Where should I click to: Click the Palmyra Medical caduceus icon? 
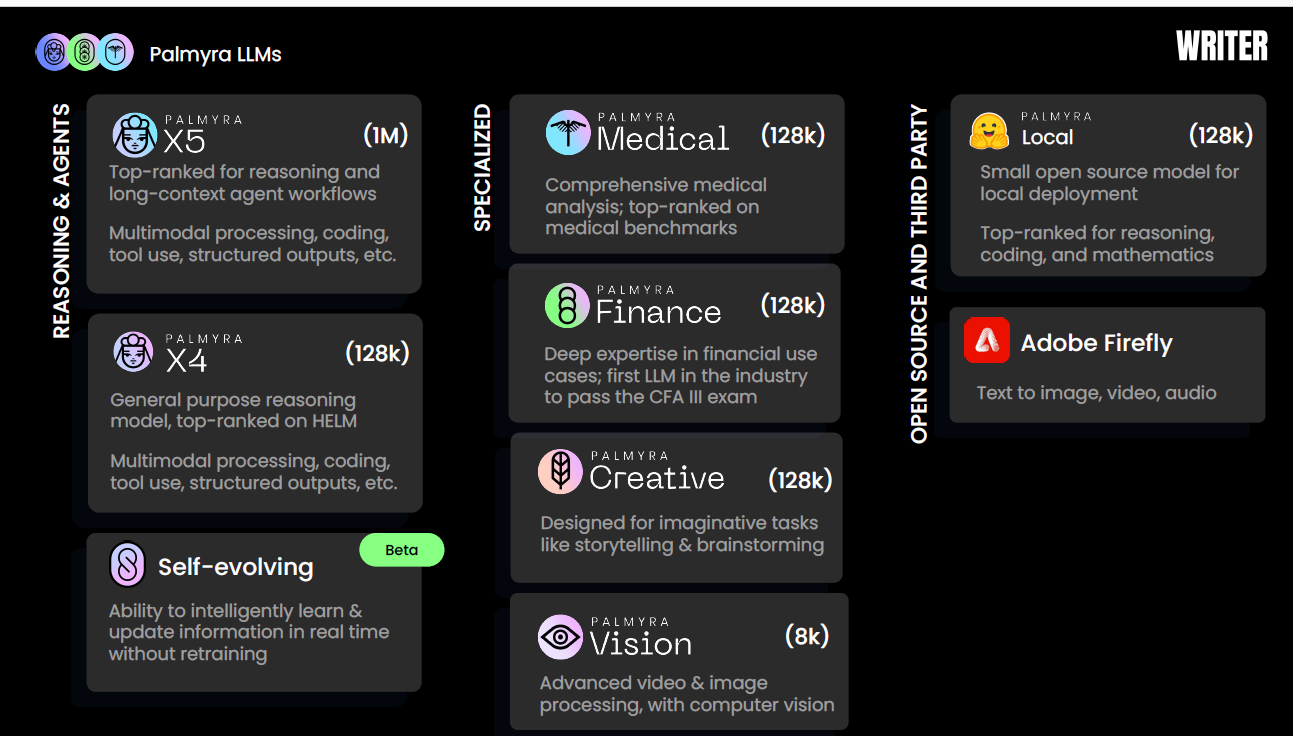pyautogui.click(x=568, y=133)
